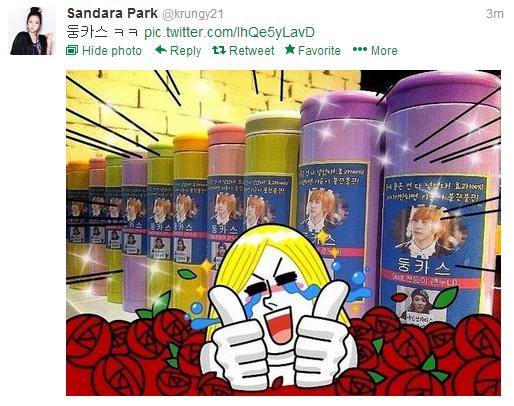
Task: Click the front purple canister's portrait label
Action: (x=433, y=248)
